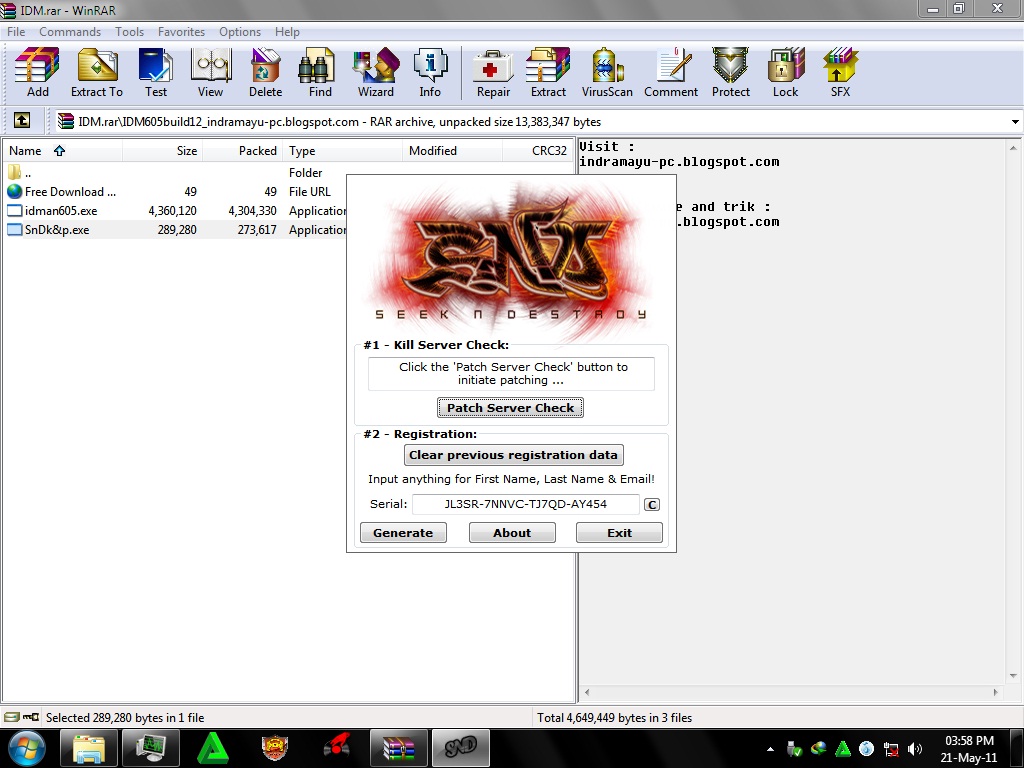Click the Extract To toolbar icon
1024x768 pixels.
coord(97,72)
